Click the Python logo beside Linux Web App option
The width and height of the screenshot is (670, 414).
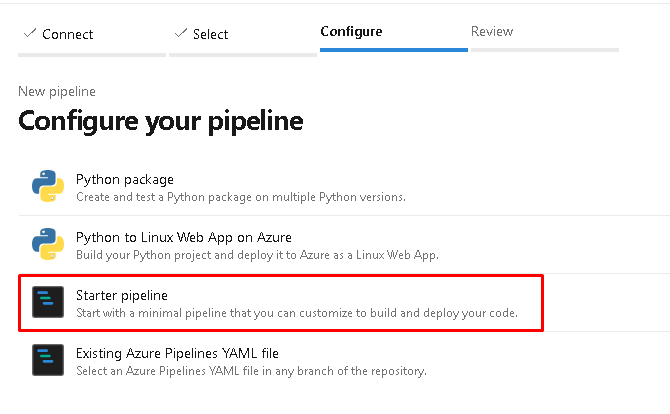click(x=48, y=245)
